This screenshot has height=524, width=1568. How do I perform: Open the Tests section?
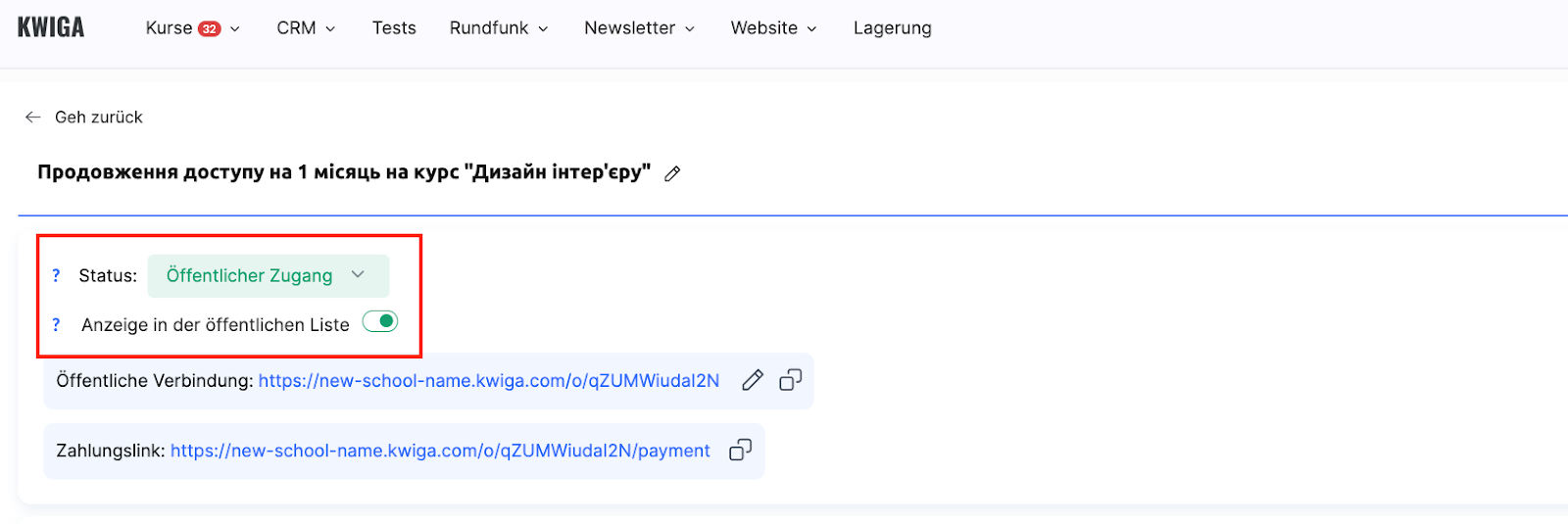[x=394, y=28]
